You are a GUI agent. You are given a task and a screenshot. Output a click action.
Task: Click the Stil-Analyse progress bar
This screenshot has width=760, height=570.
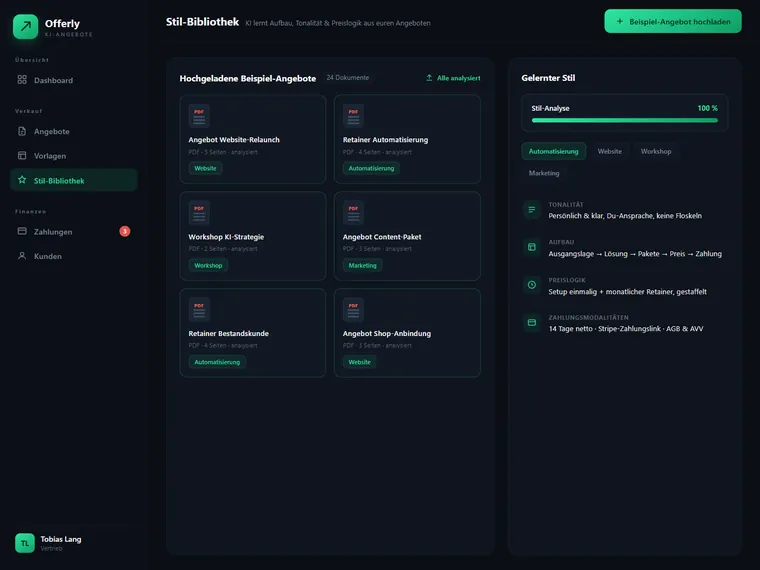[x=625, y=121]
